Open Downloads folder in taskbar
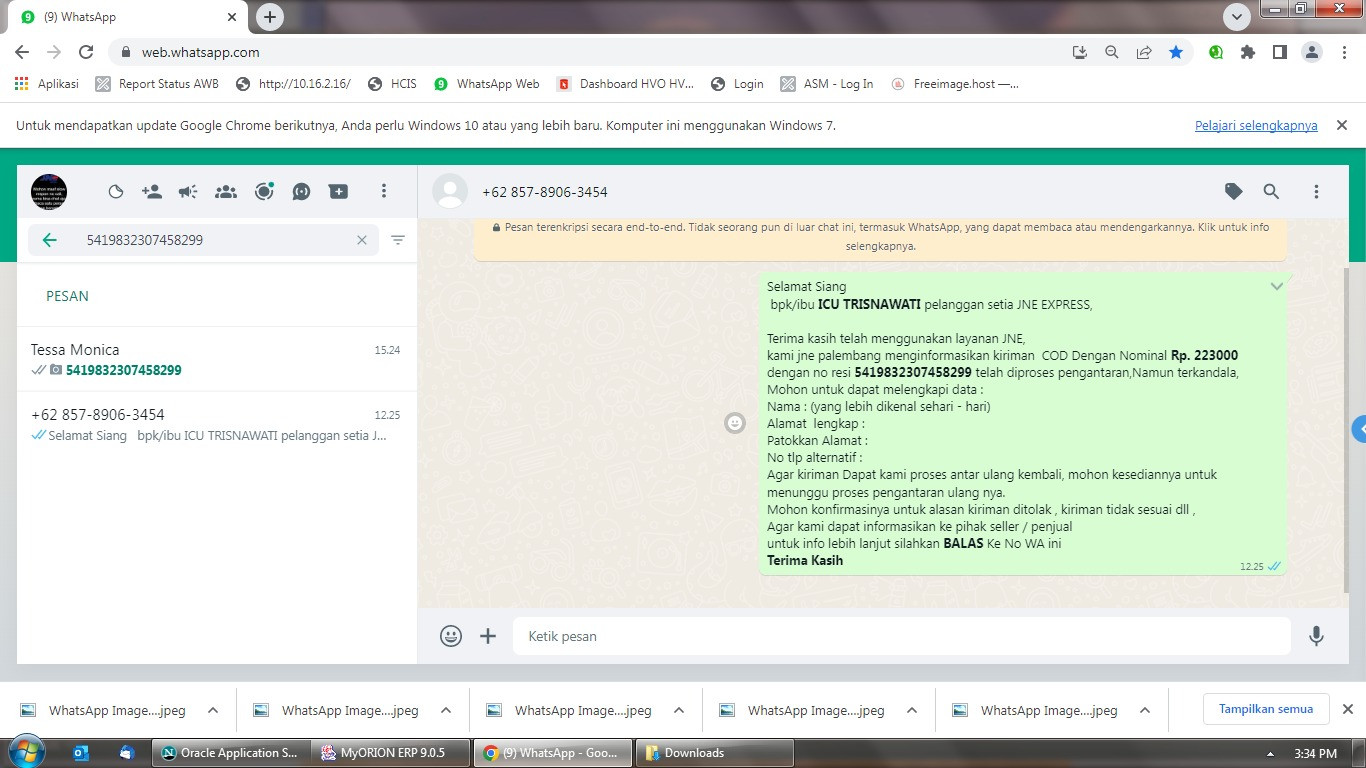Screen dimensions: 1366x768 [716, 753]
